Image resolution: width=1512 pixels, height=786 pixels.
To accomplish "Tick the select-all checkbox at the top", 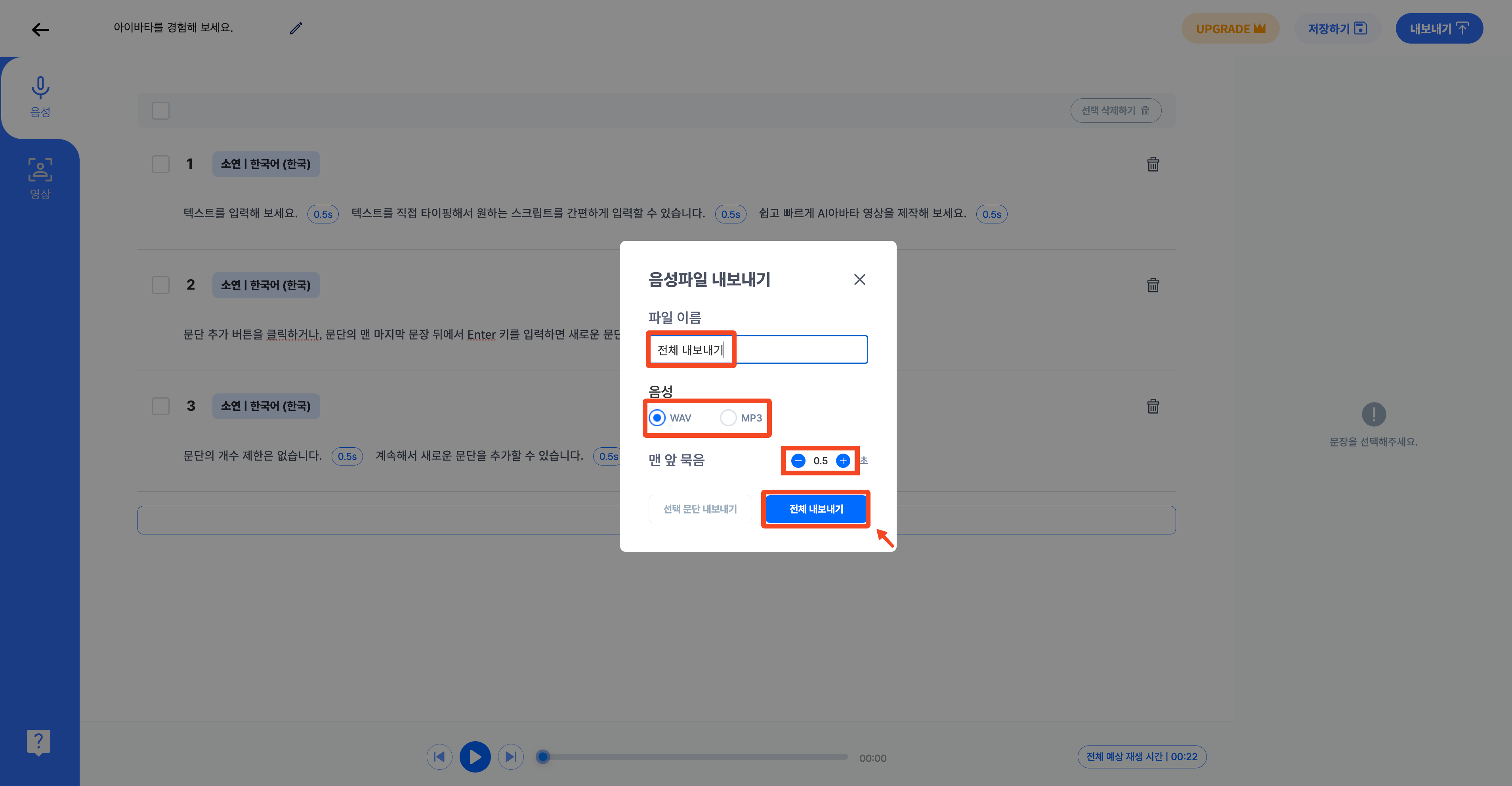I will pos(160,111).
